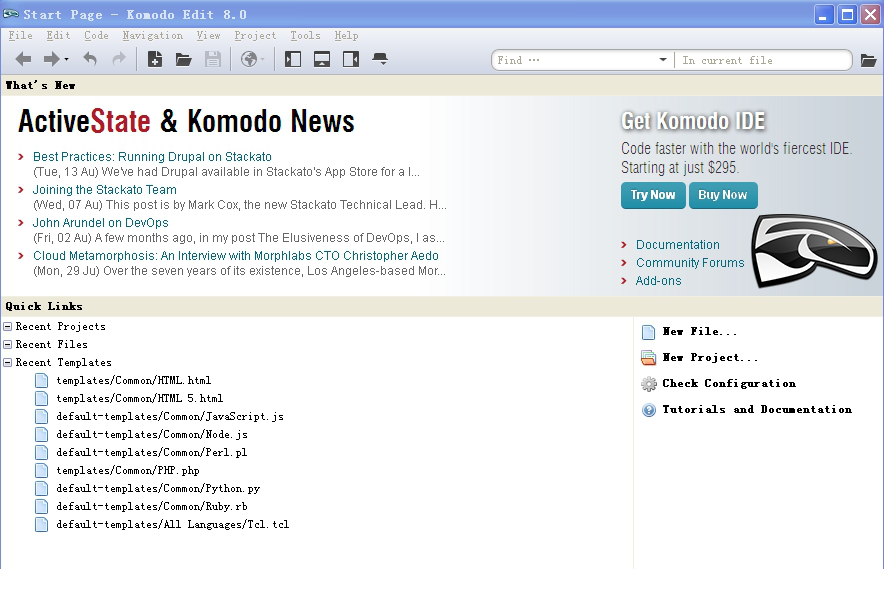Click the New Project folder icon

coord(648,358)
